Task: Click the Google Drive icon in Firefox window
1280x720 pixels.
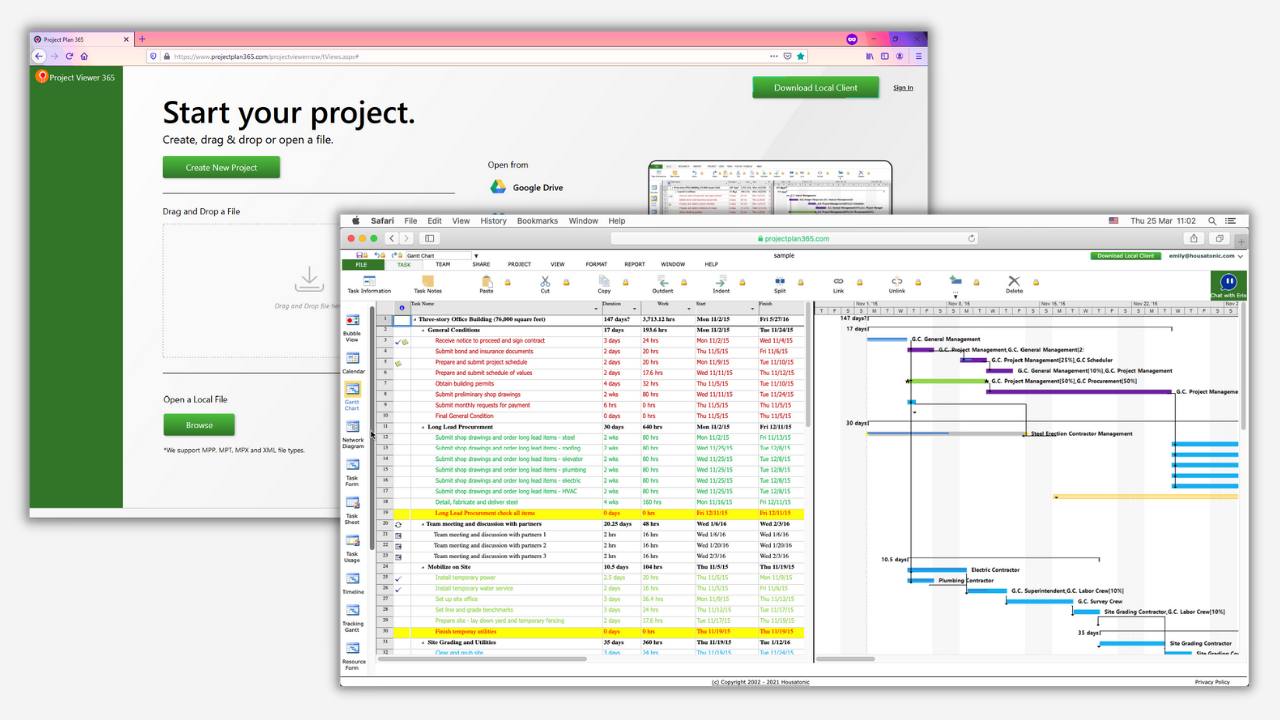Action: (x=498, y=187)
